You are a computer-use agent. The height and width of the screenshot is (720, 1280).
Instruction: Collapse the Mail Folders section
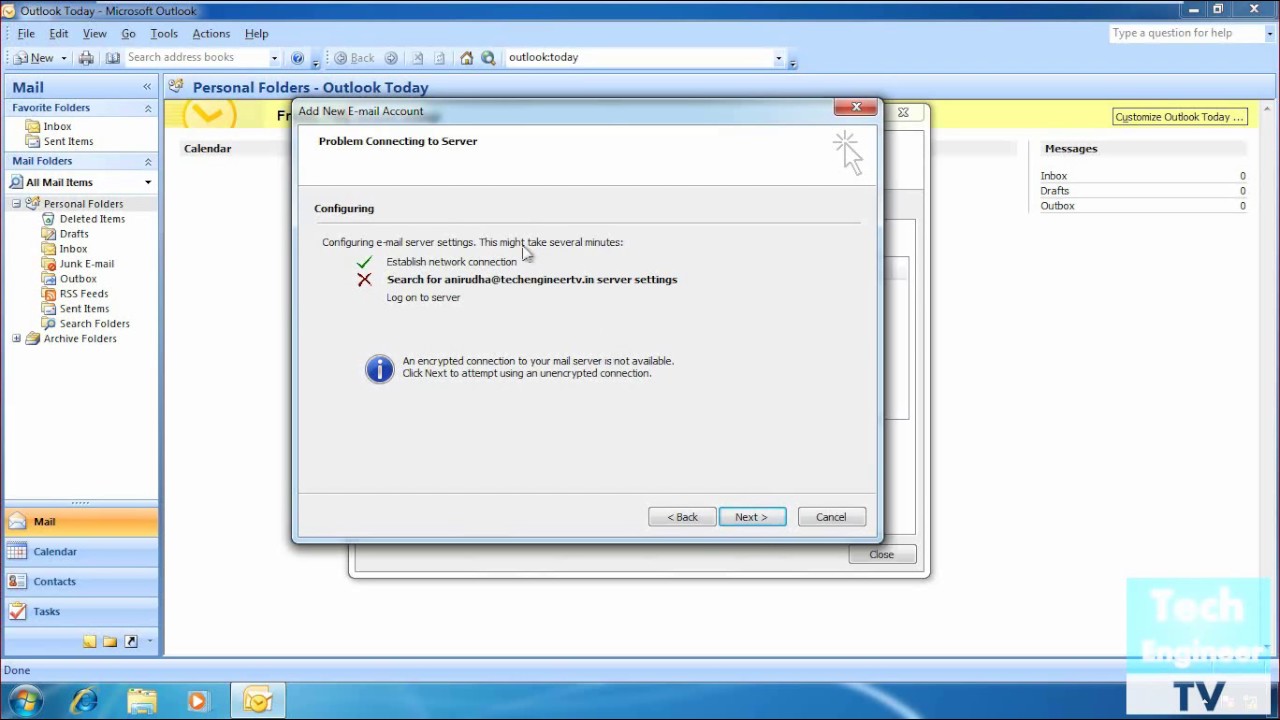point(148,161)
